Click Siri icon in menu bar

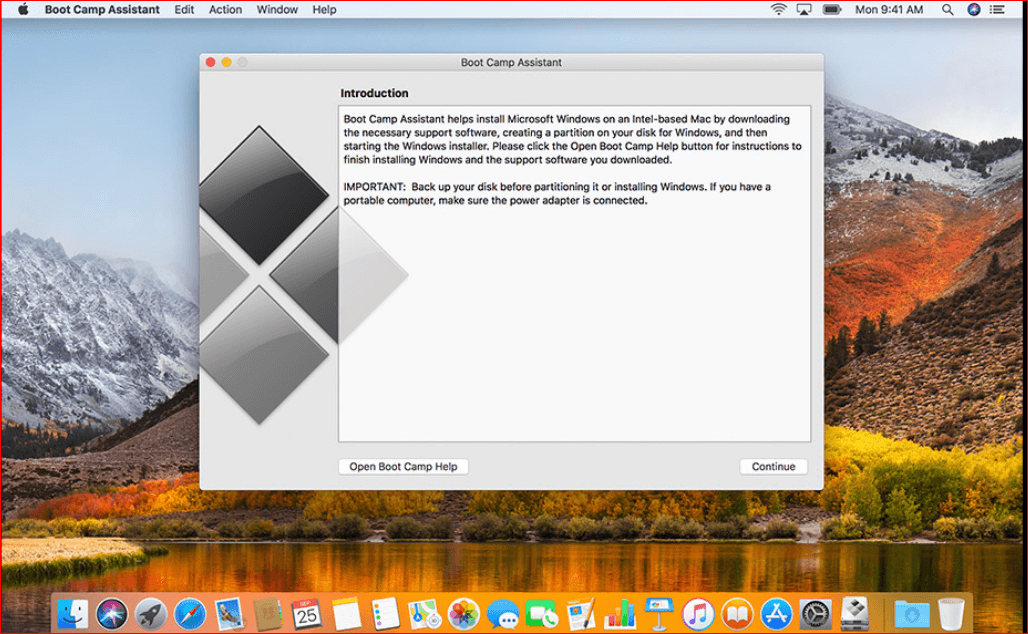[x=974, y=9]
